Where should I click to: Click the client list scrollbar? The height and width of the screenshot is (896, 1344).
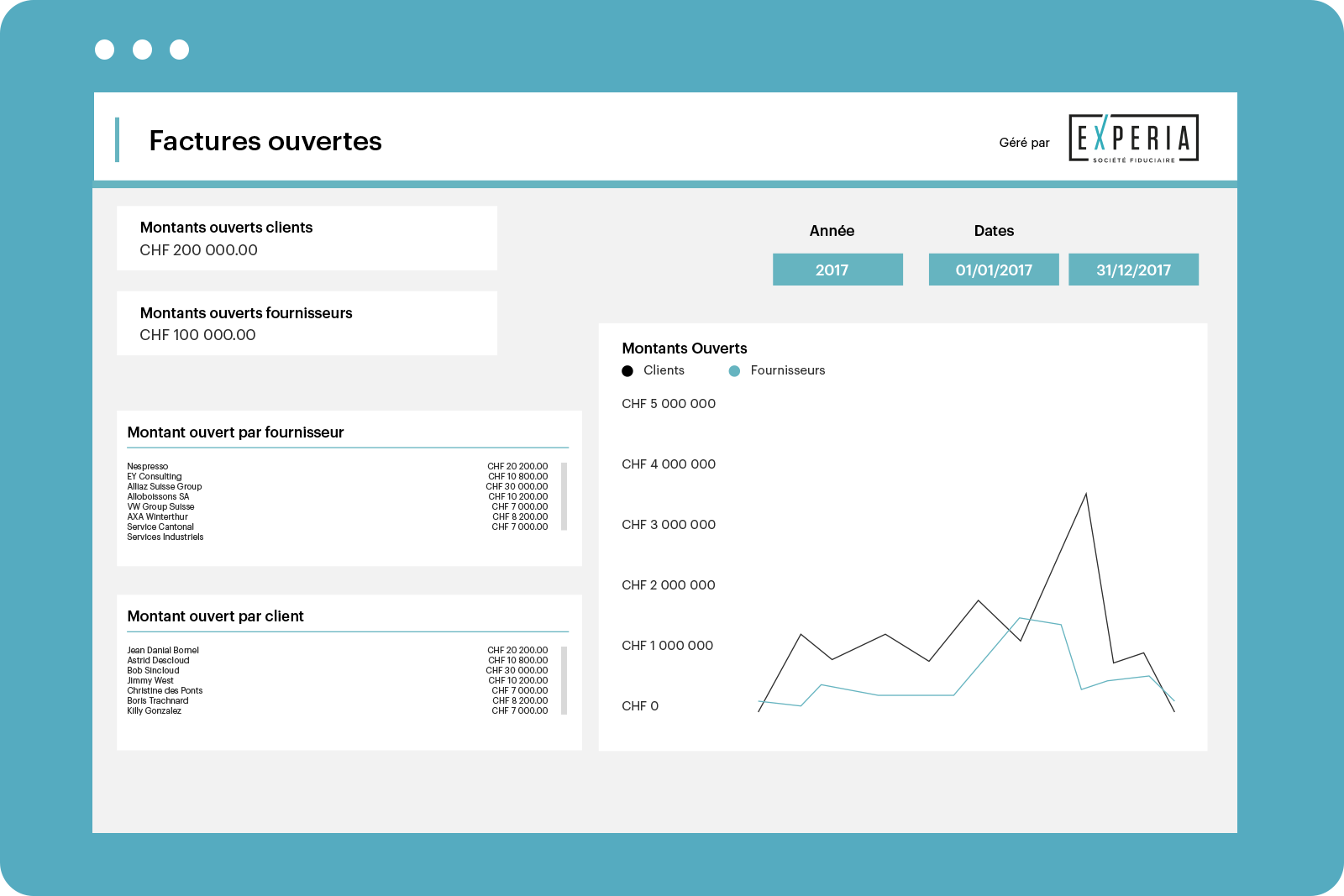click(564, 680)
